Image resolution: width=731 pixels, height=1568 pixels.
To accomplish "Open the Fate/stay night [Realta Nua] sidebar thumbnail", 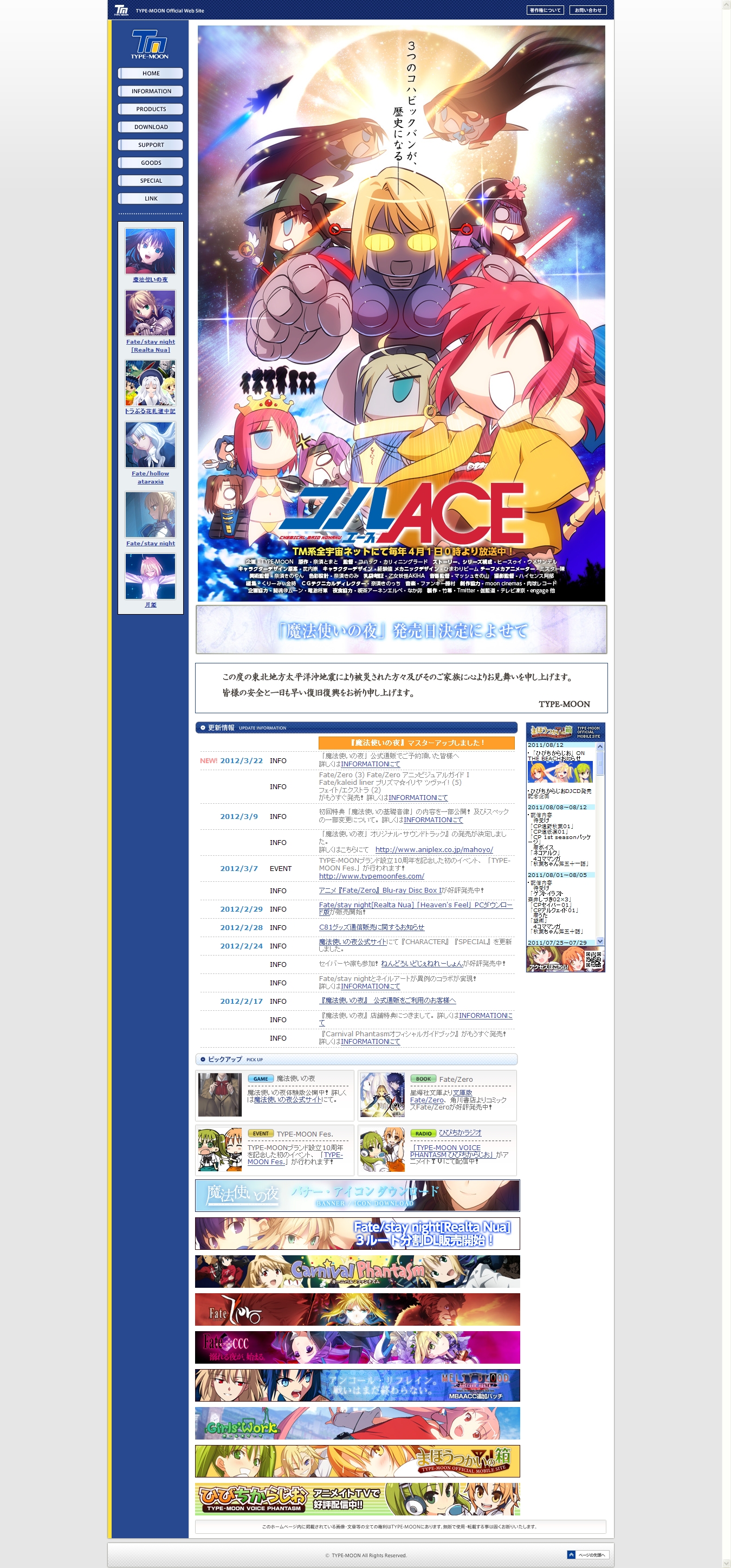I will tap(150, 313).
